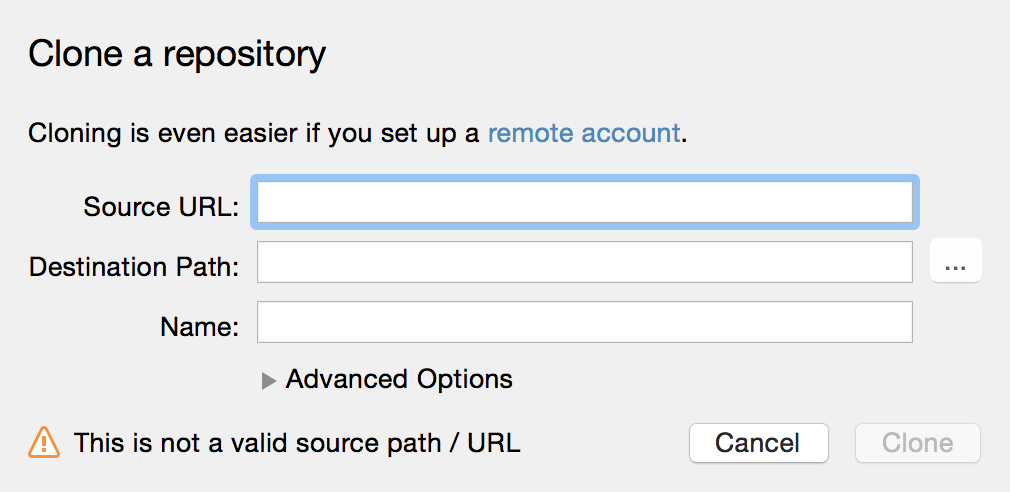This screenshot has width=1010, height=492.
Task: Click the Advanced Options label text
Action: pos(399,379)
